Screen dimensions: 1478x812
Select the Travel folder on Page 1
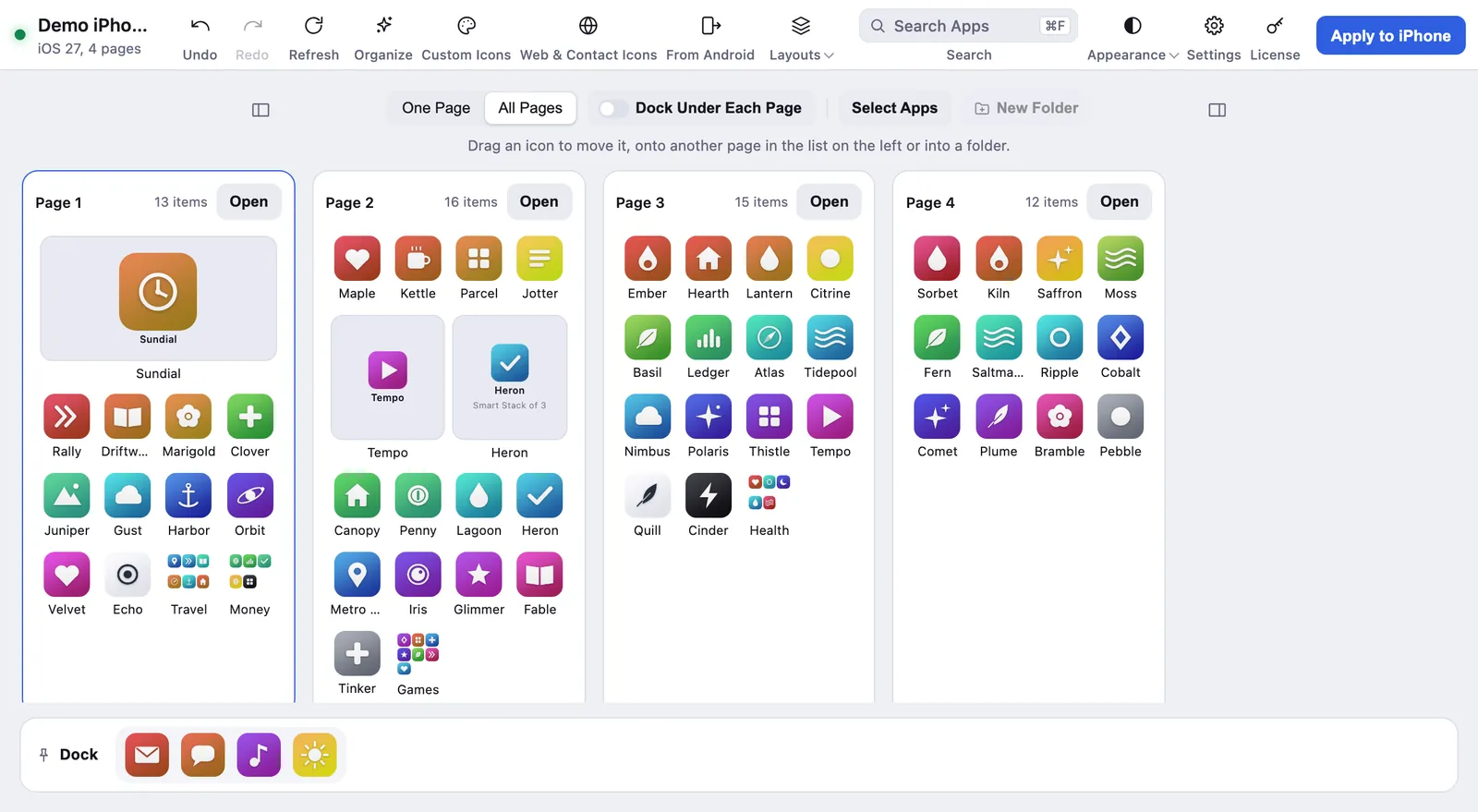pyautogui.click(x=188, y=573)
